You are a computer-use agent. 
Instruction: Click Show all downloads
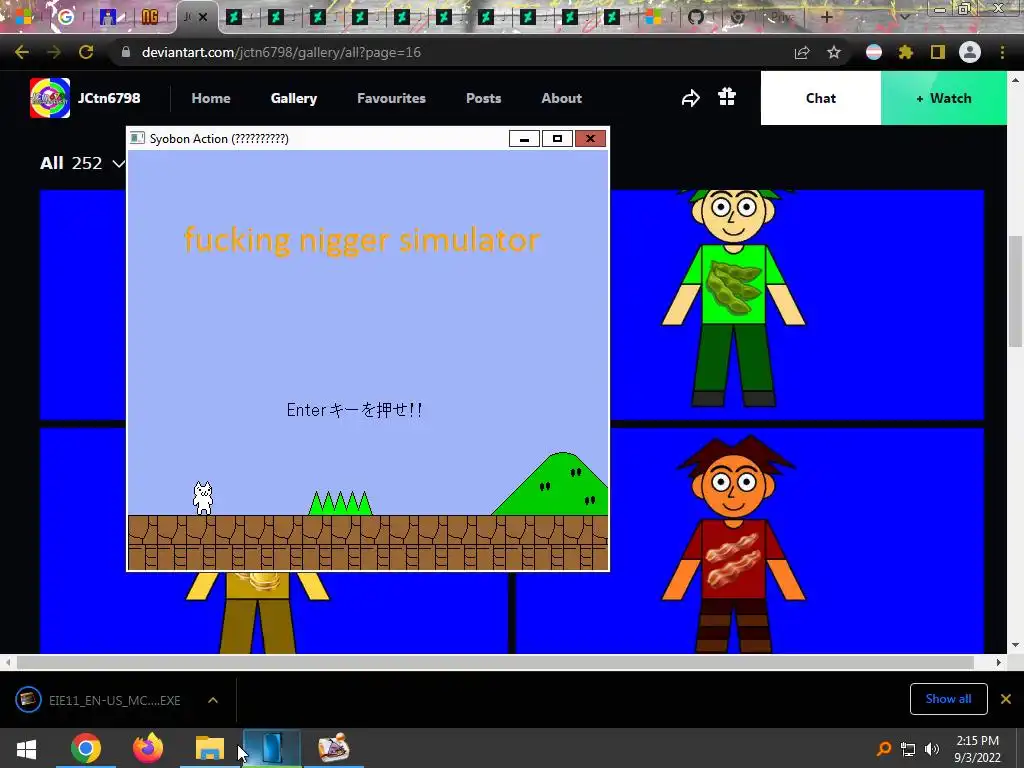(948, 699)
